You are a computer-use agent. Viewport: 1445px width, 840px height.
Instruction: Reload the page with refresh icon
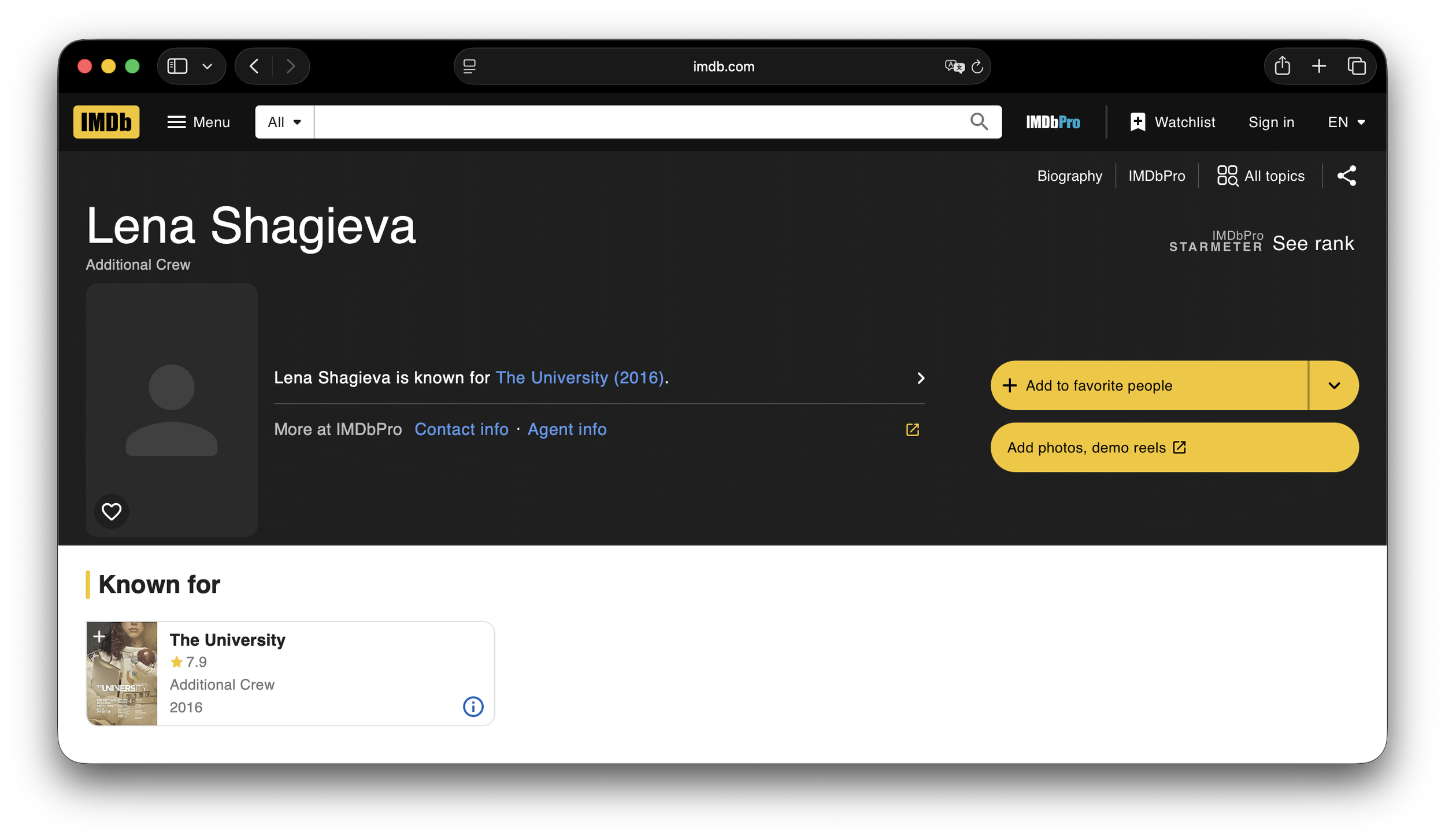977,66
